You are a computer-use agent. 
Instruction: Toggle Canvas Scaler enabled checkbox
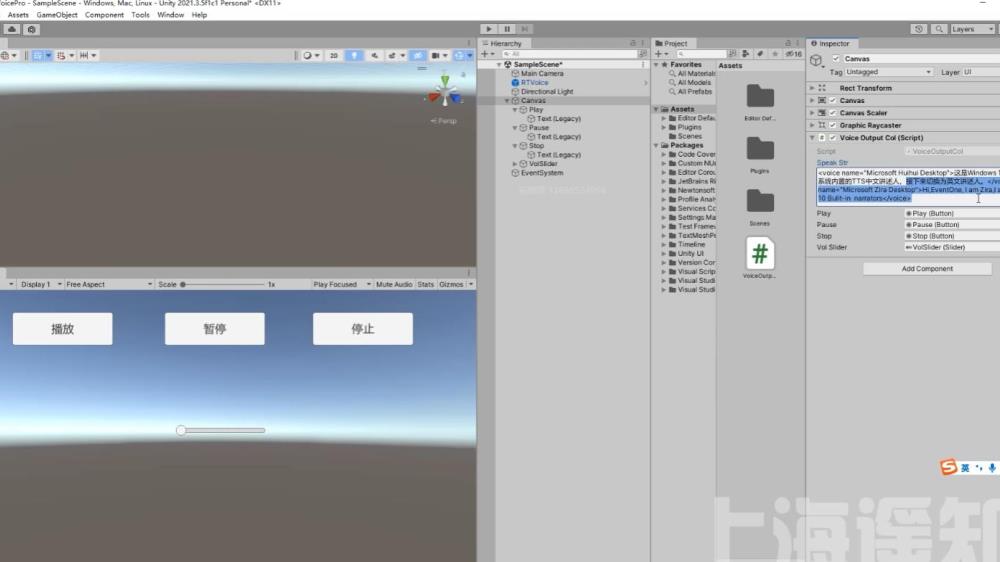pos(833,113)
